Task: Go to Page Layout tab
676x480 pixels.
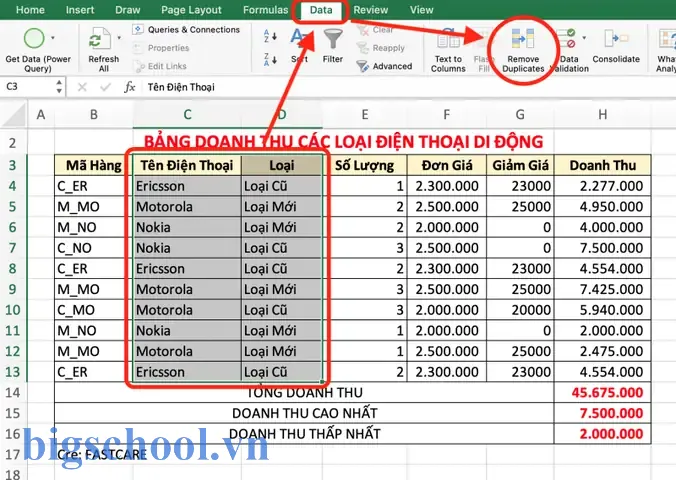Action: (x=191, y=10)
